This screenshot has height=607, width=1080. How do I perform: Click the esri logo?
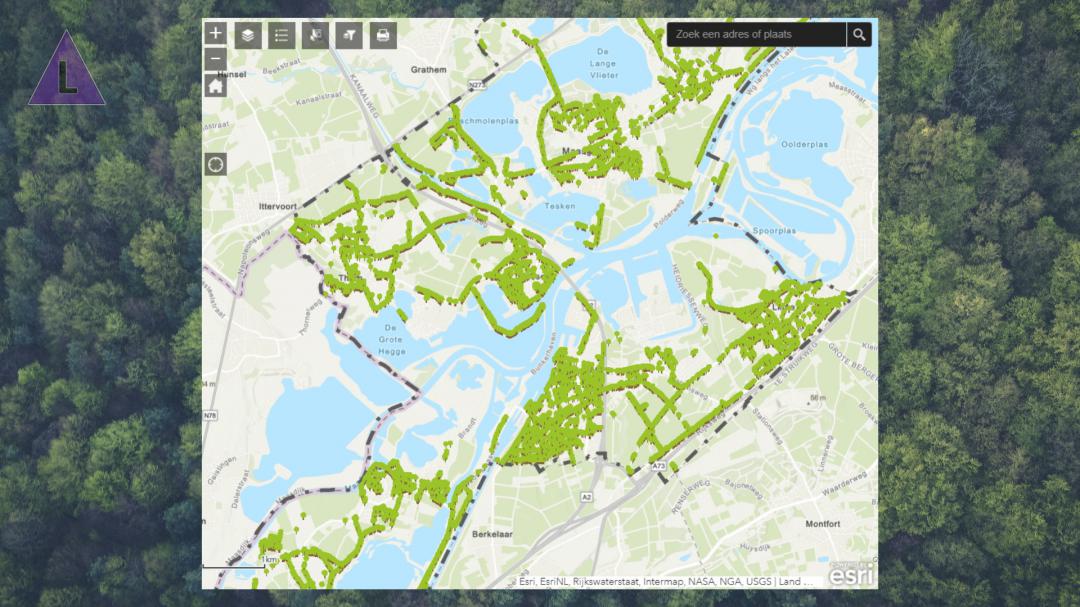pyautogui.click(x=851, y=575)
